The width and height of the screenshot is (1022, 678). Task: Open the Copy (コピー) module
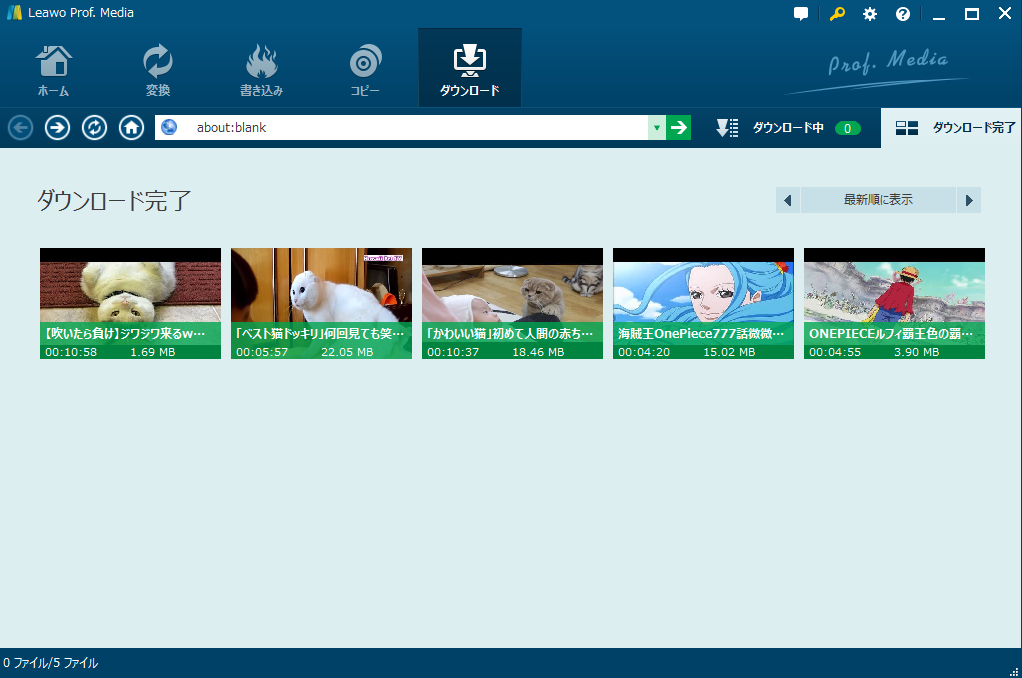(x=365, y=70)
